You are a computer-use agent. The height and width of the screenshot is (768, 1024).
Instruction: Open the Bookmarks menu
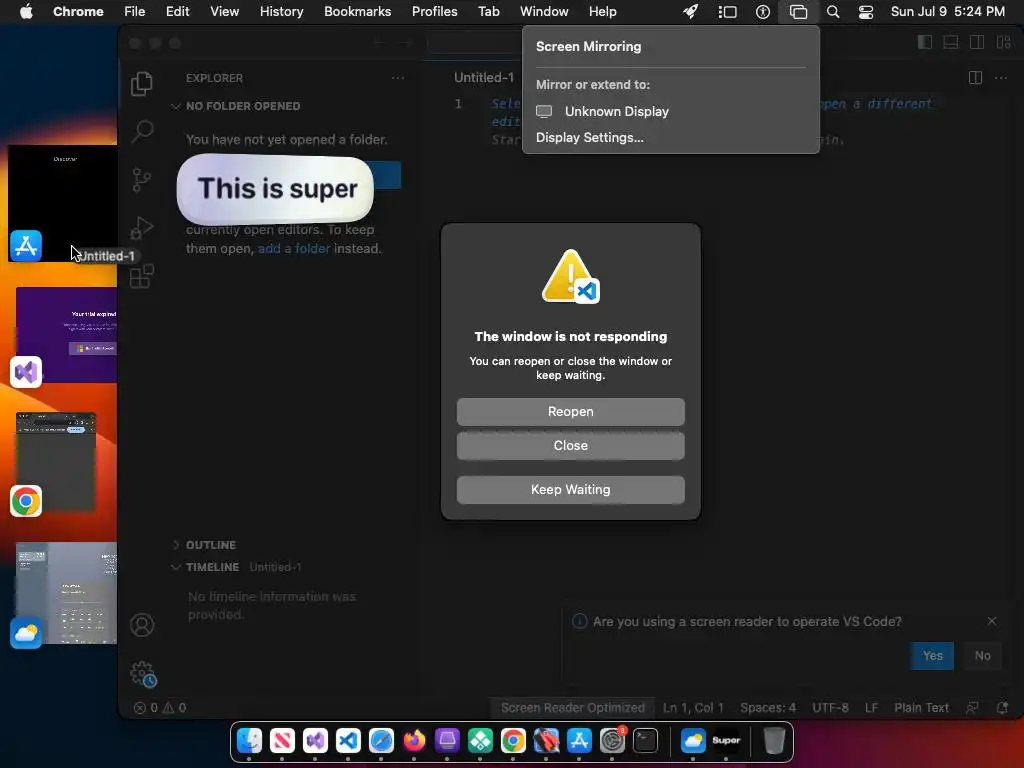[x=357, y=12]
